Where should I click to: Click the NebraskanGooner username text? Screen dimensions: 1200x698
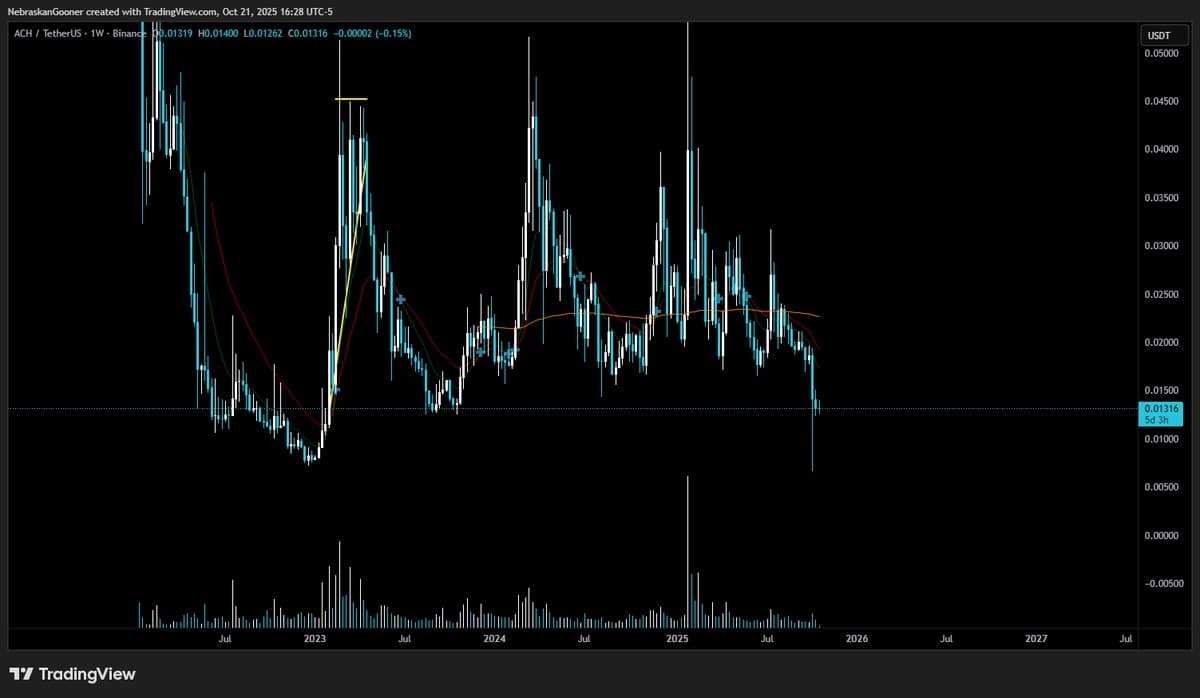[x=44, y=11]
